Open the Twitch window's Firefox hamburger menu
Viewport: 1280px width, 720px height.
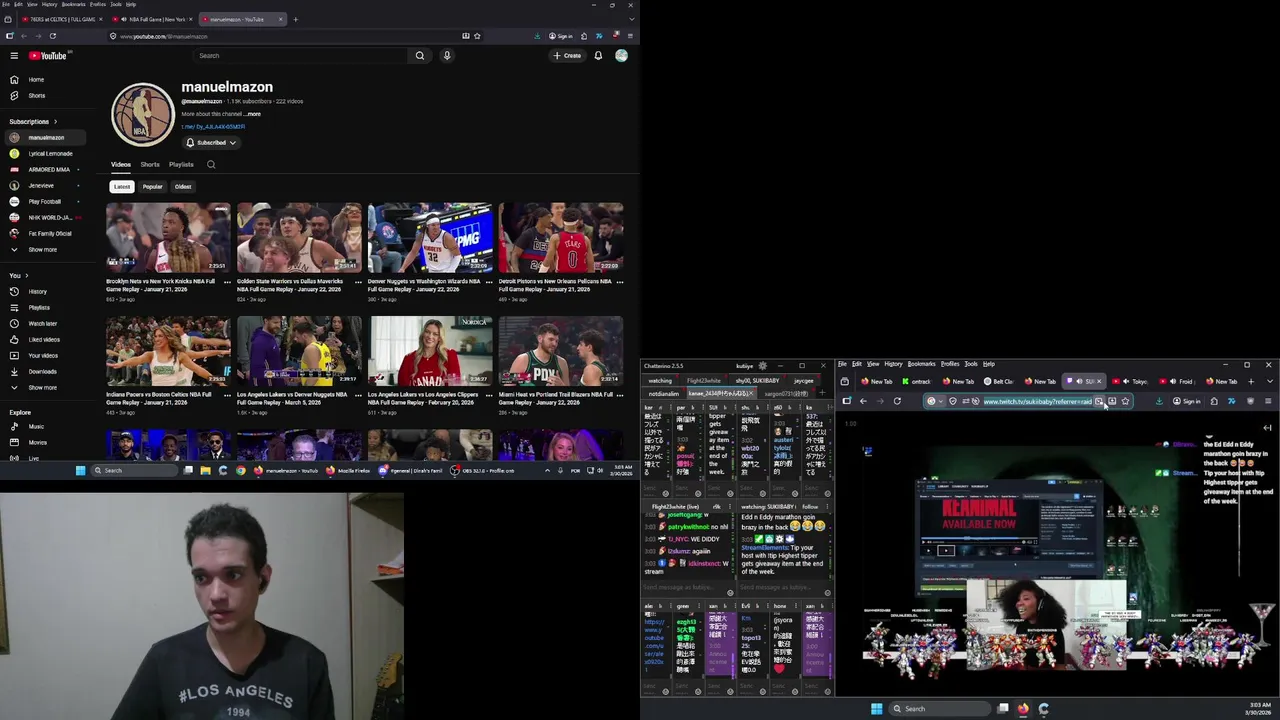point(1268,401)
